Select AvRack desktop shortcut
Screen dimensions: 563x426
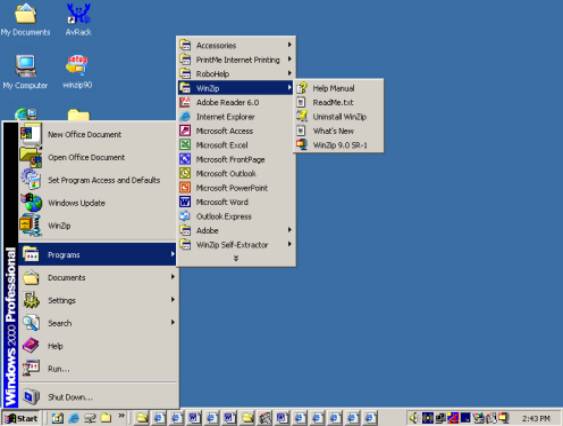click(x=78, y=20)
